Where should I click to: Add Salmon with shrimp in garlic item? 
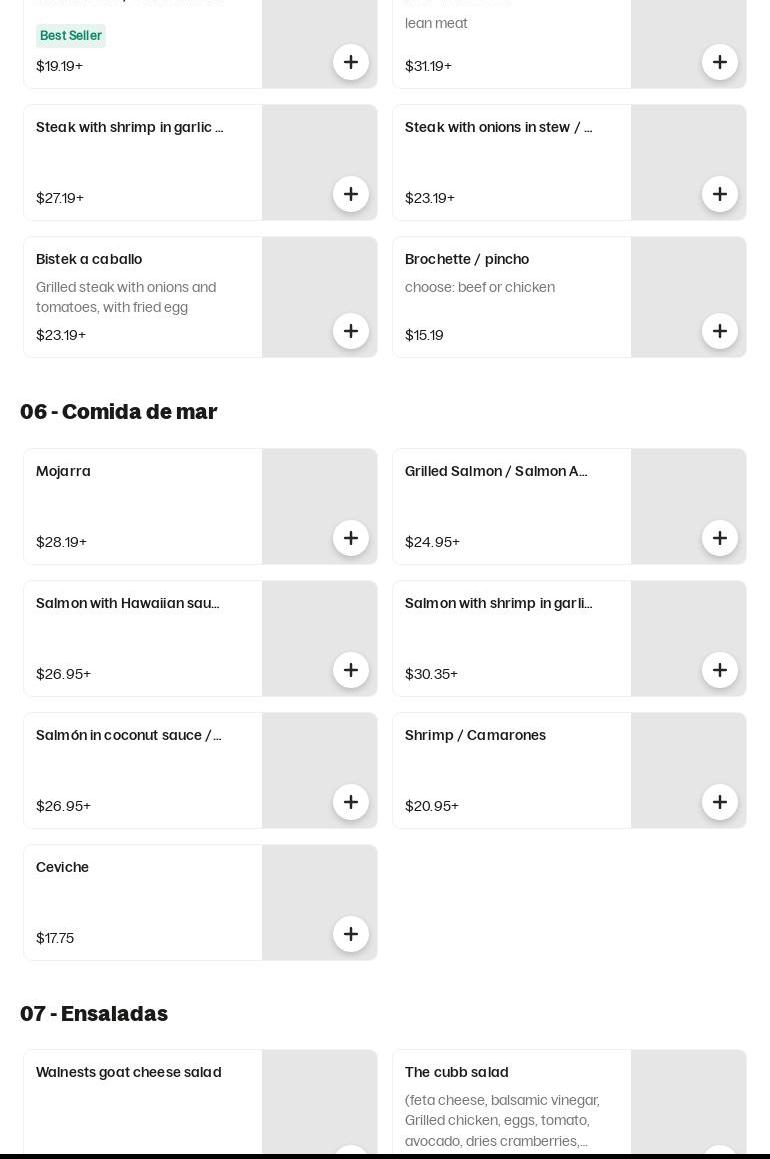pos(719,670)
